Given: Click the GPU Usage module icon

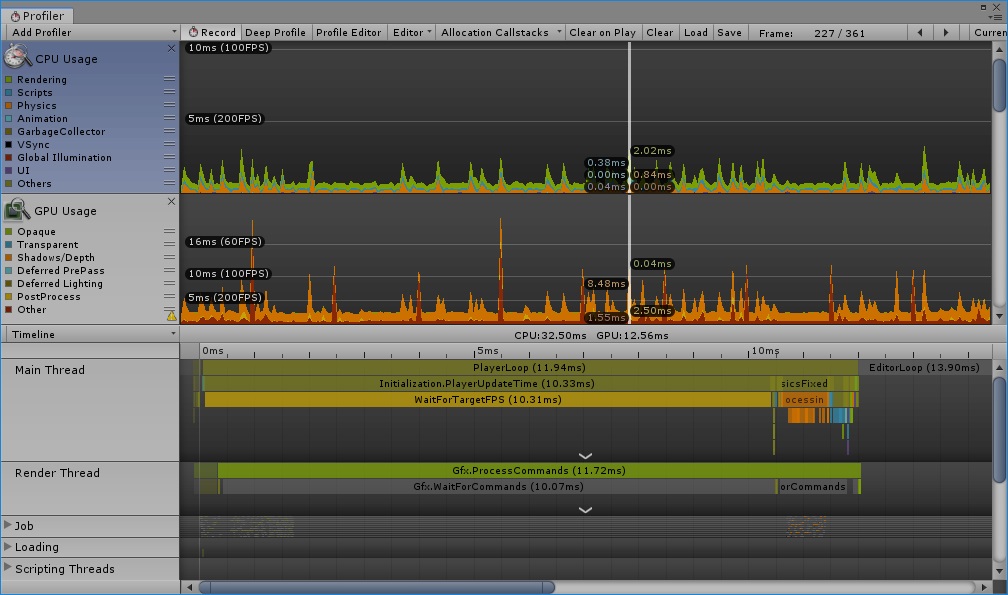Looking at the screenshot, I should [x=17, y=209].
